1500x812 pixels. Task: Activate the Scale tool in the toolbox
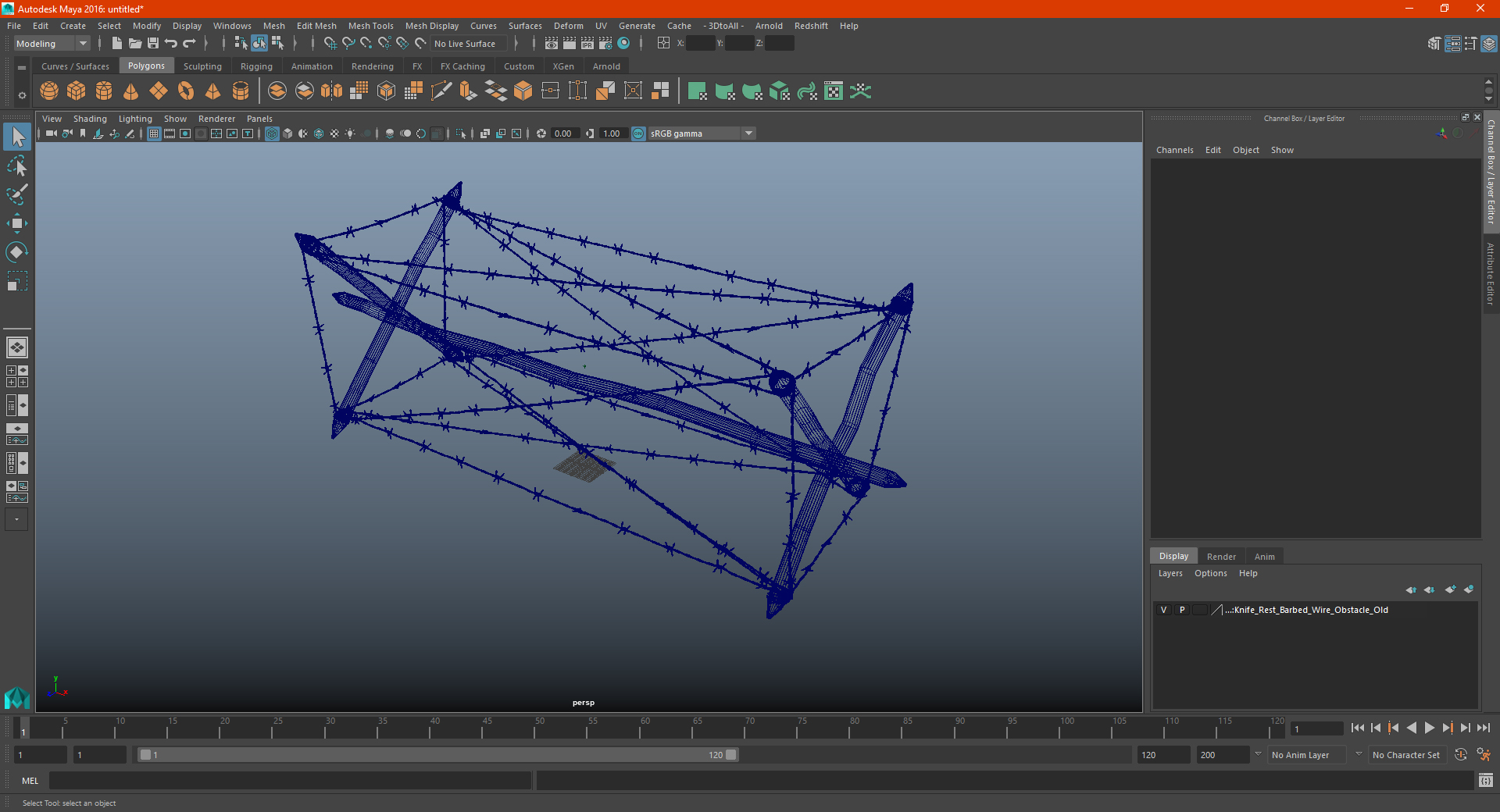tap(16, 281)
